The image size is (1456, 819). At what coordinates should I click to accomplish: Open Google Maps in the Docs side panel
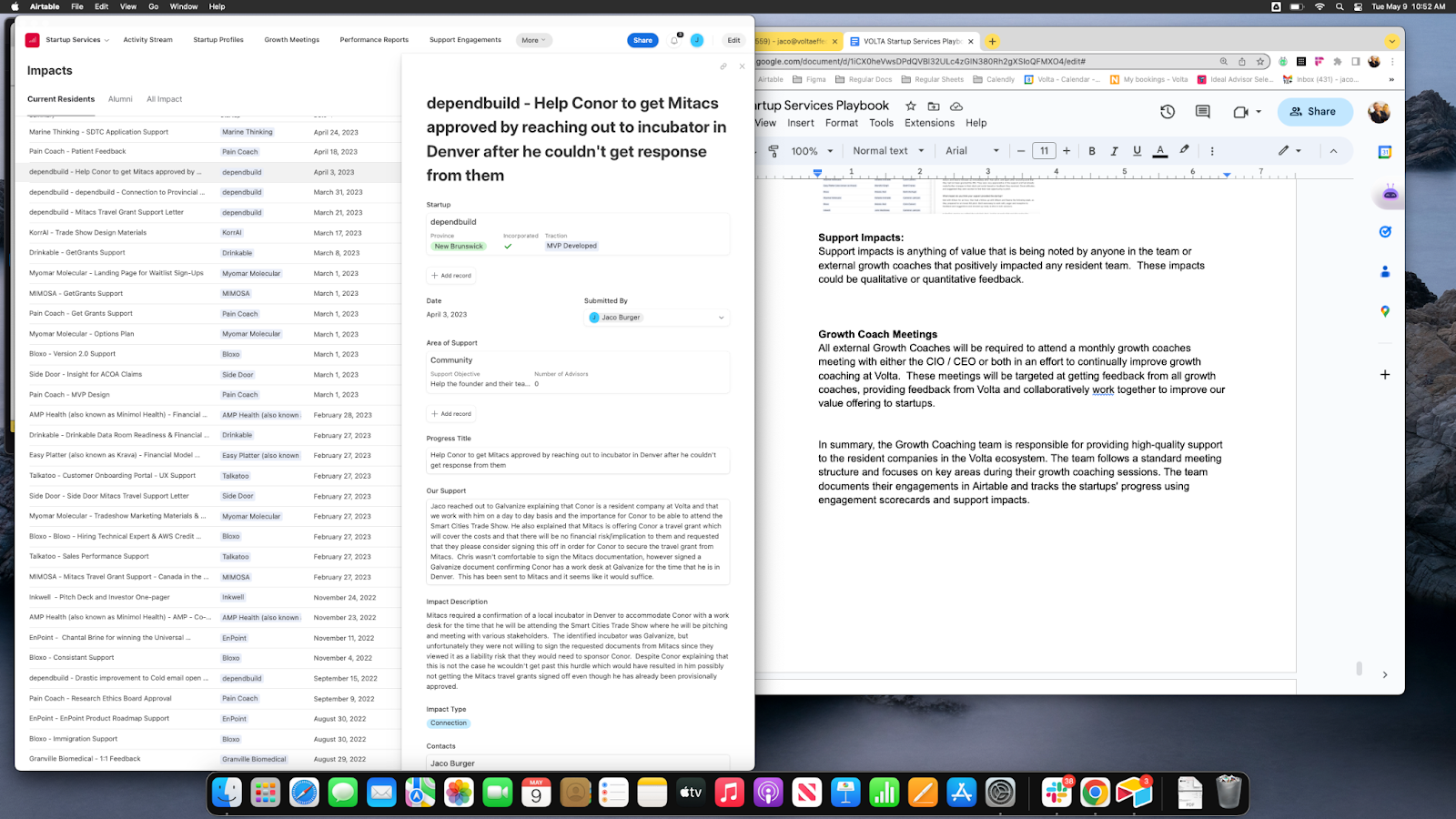[x=1385, y=311]
